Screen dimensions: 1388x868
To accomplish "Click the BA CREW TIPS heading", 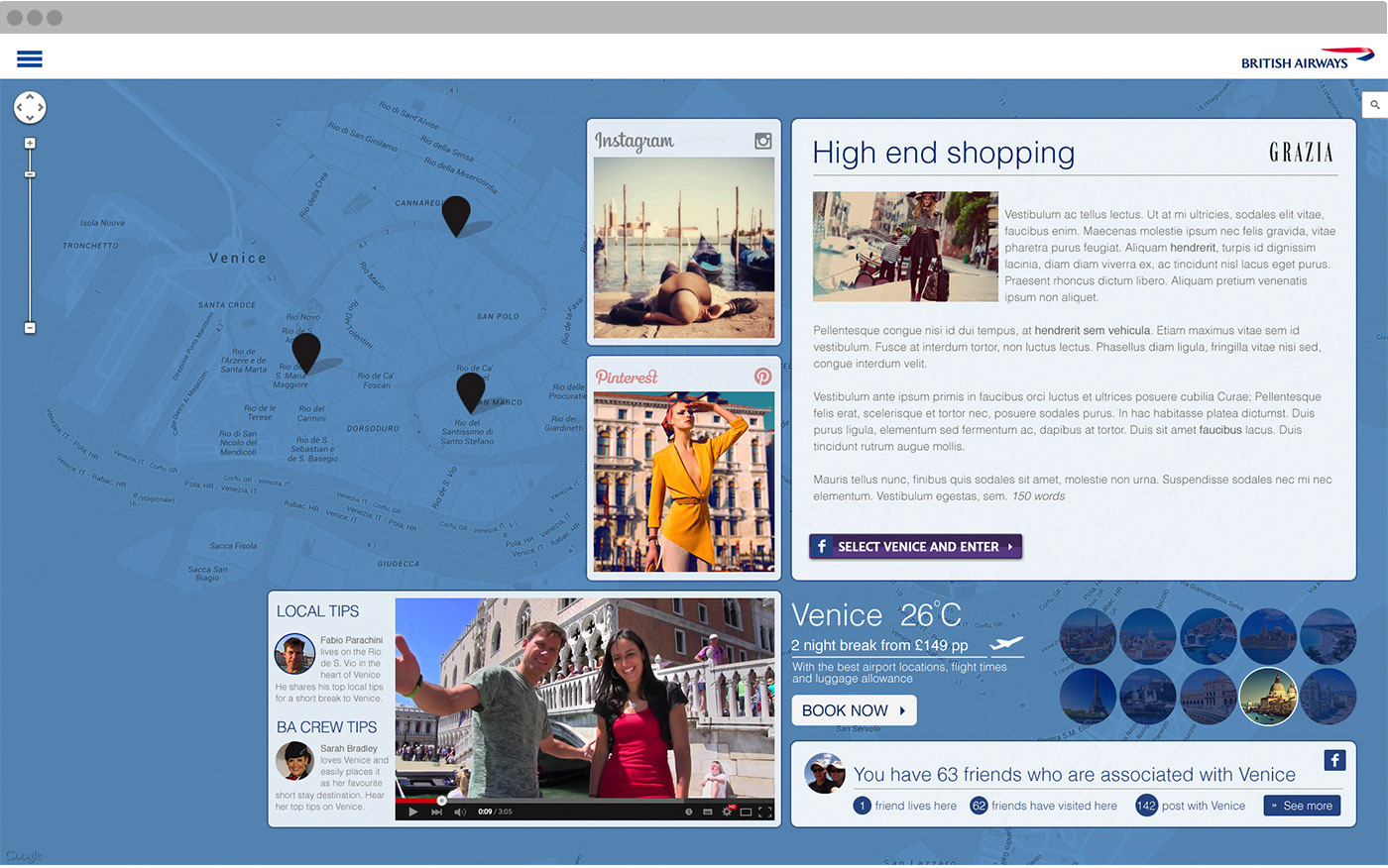I will [x=326, y=727].
